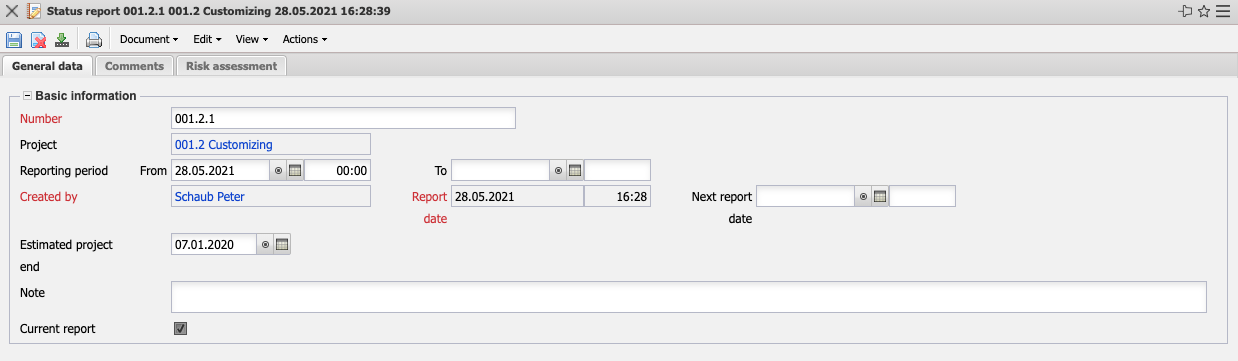Click the dot button beside From date
The image size is (1238, 361).
tap(278, 171)
